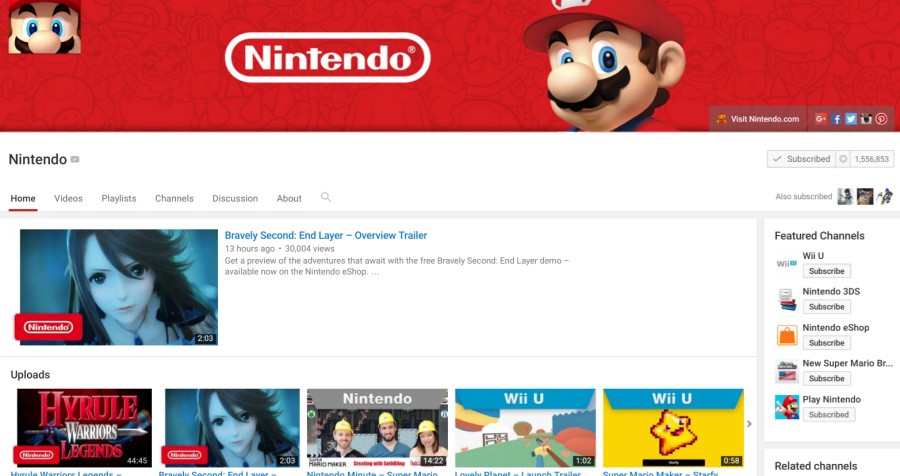
Task: Open second also-subscribed avatar
Action: point(865,196)
